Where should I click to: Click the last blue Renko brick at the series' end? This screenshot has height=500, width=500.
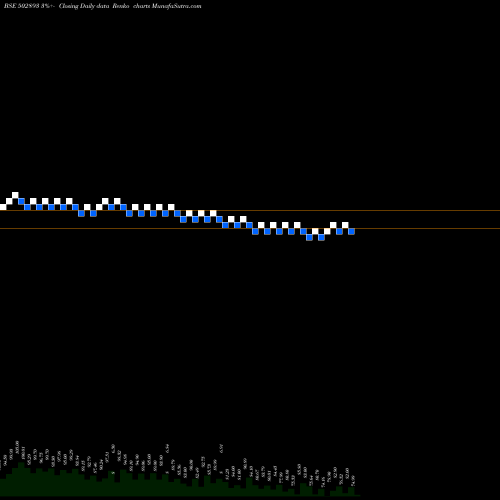tap(351, 231)
